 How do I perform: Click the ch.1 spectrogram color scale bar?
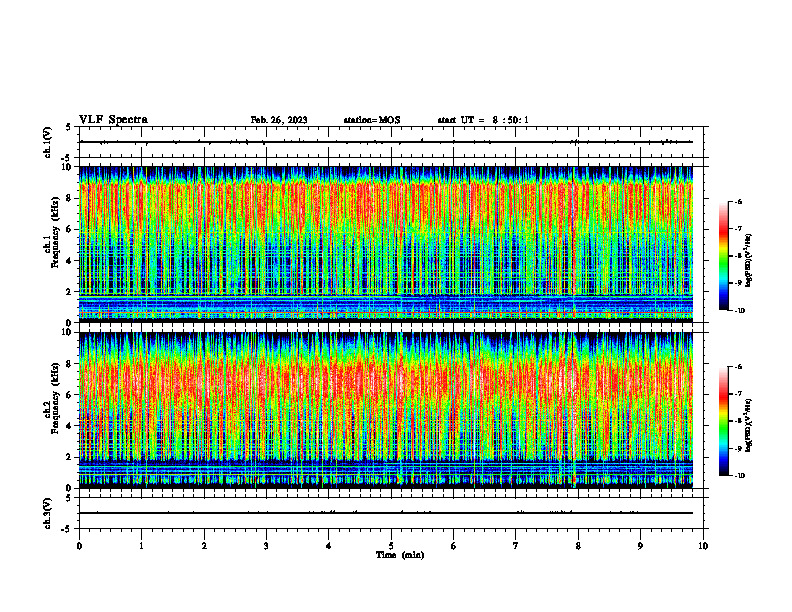click(x=723, y=256)
